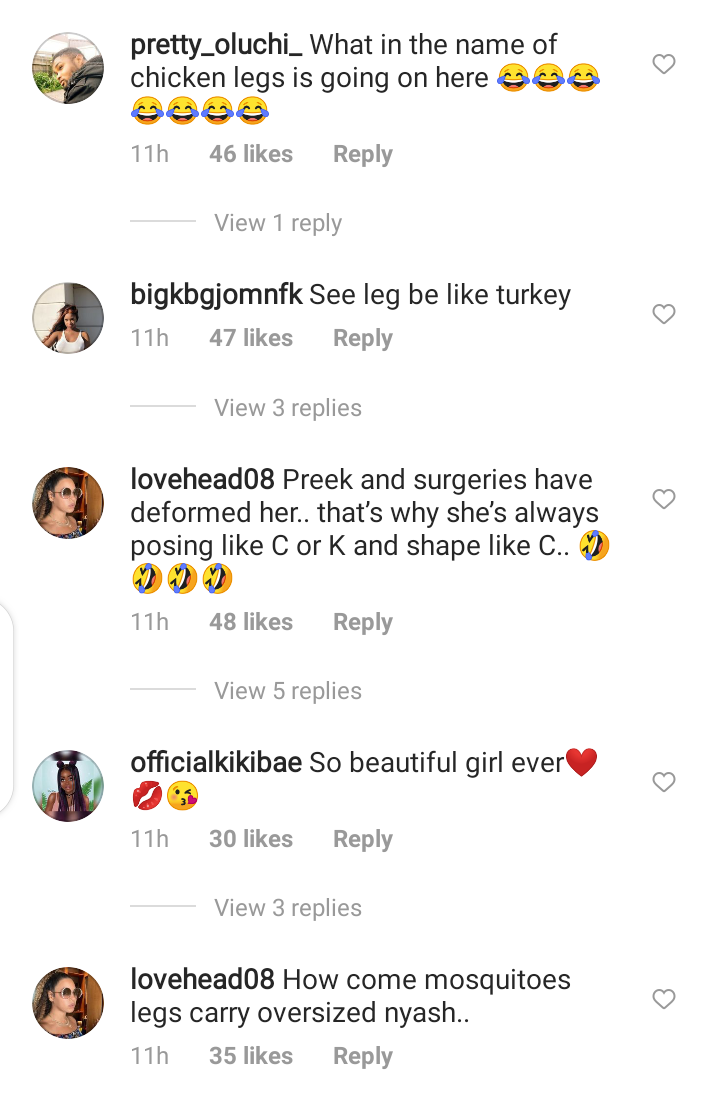720x1103 pixels.
Task: Expand View 3 replies under bigkbgjomnfk
Action: point(287,408)
